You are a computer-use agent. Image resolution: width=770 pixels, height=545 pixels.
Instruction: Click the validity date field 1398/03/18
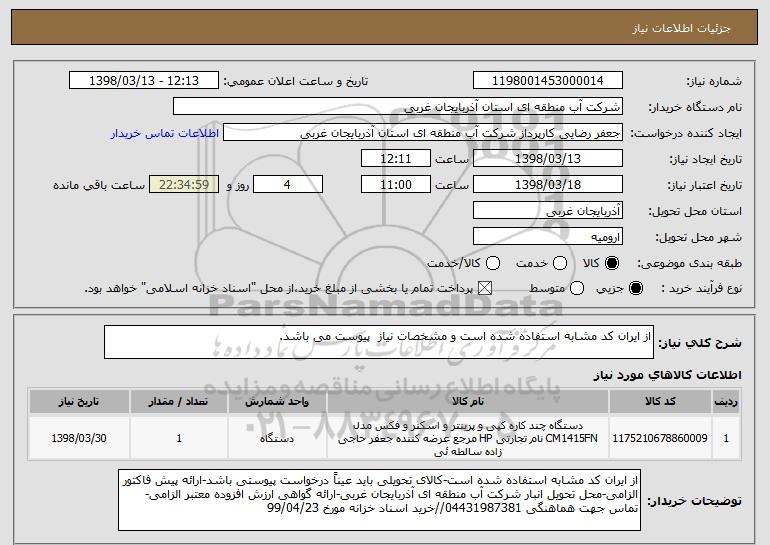(x=548, y=185)
